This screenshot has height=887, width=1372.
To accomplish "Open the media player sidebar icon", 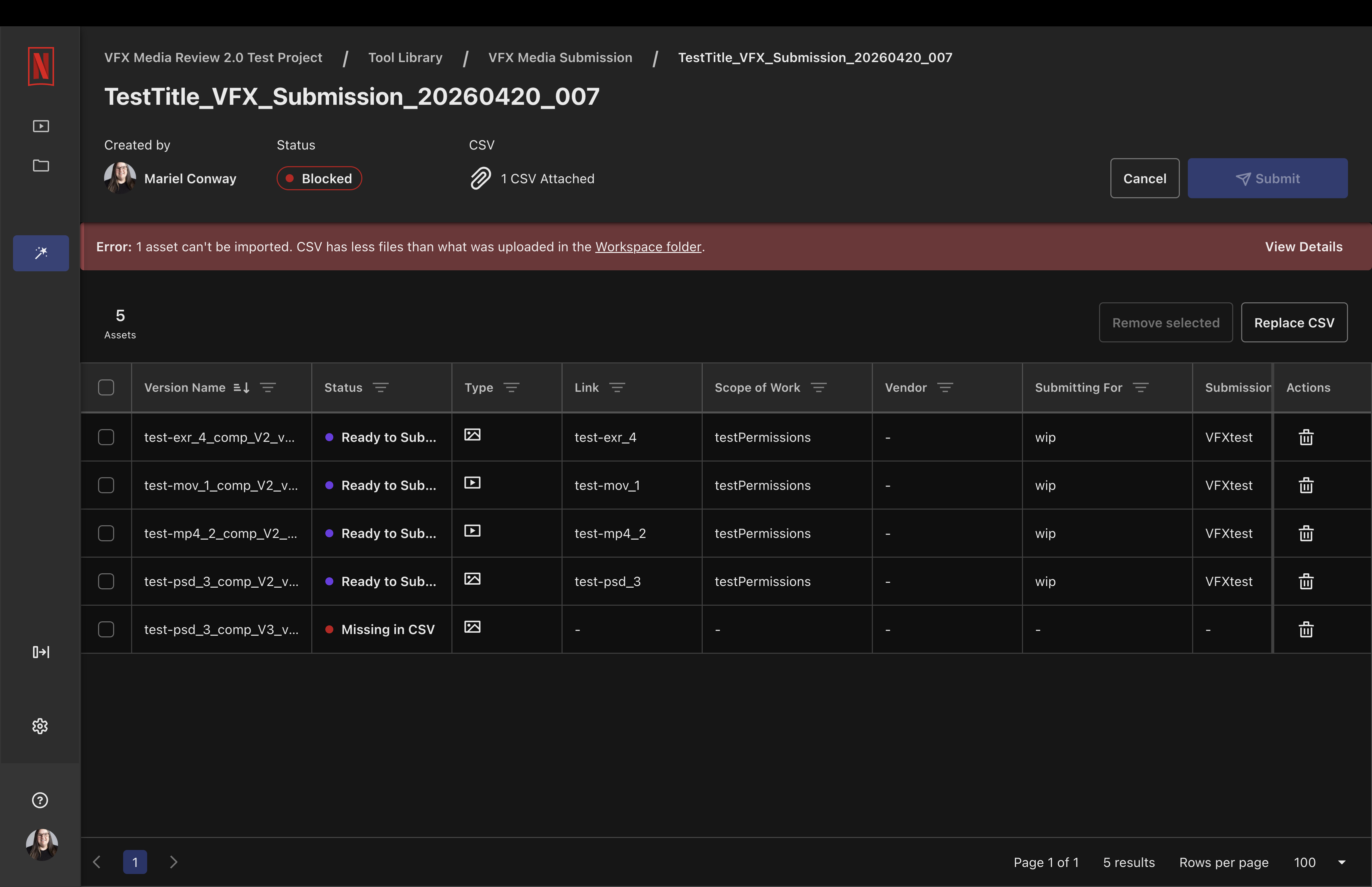I will coord(41,126).
